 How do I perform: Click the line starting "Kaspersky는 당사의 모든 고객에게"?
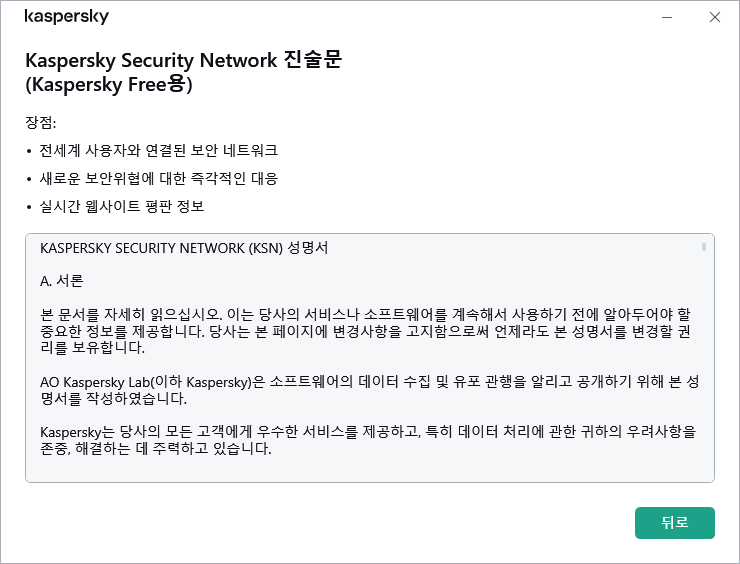coord(366,433)
